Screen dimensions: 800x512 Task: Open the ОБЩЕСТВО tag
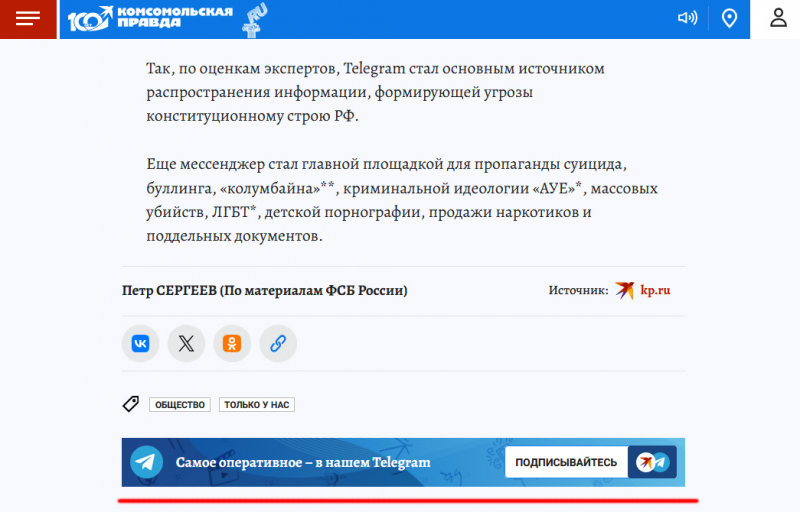[x=179, y=405]
